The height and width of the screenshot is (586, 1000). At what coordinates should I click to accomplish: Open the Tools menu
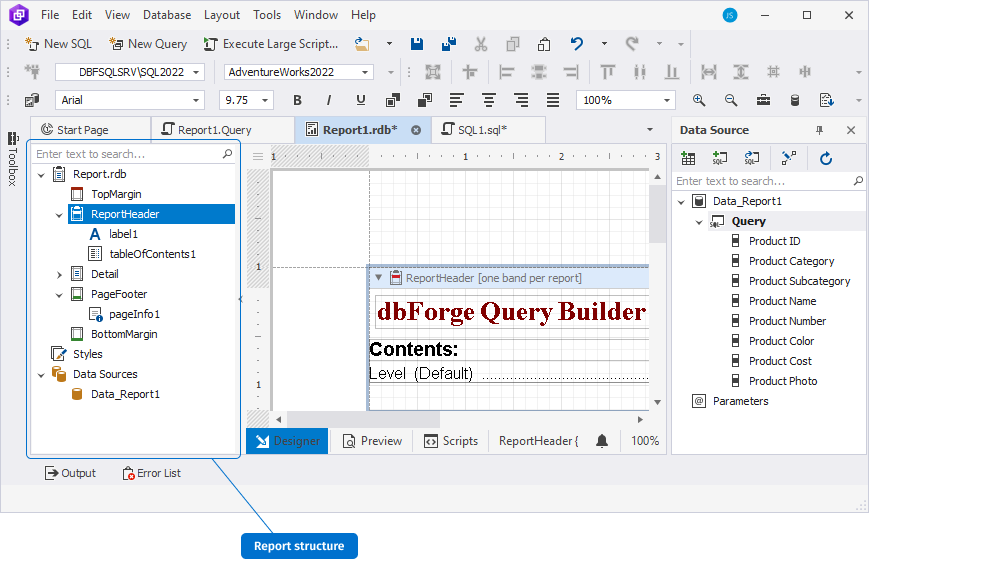click(267, 15)
